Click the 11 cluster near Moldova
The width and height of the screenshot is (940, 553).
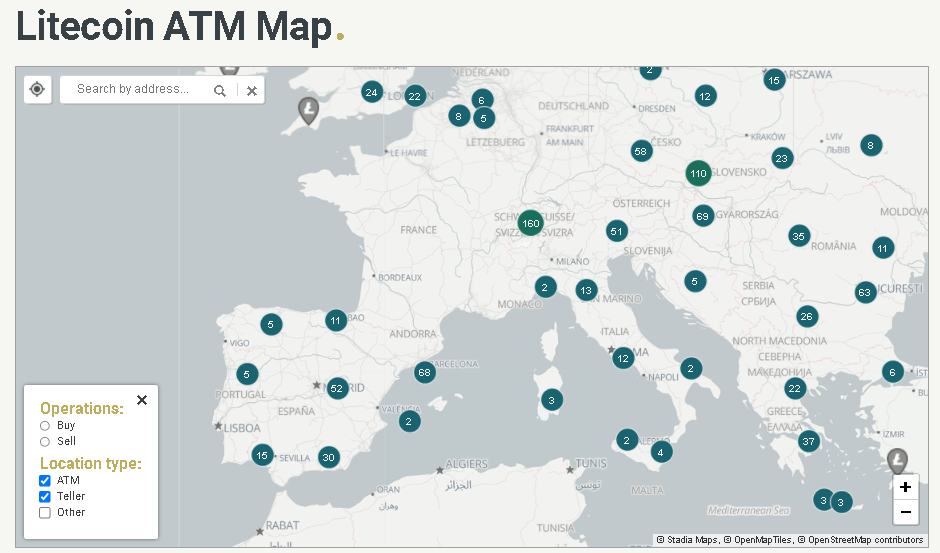click(882, 248)
